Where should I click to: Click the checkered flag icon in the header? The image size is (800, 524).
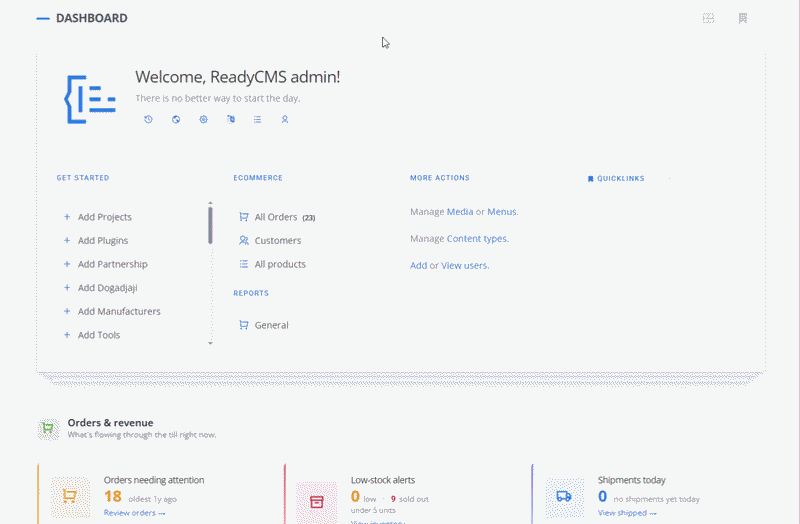[743, 18]
